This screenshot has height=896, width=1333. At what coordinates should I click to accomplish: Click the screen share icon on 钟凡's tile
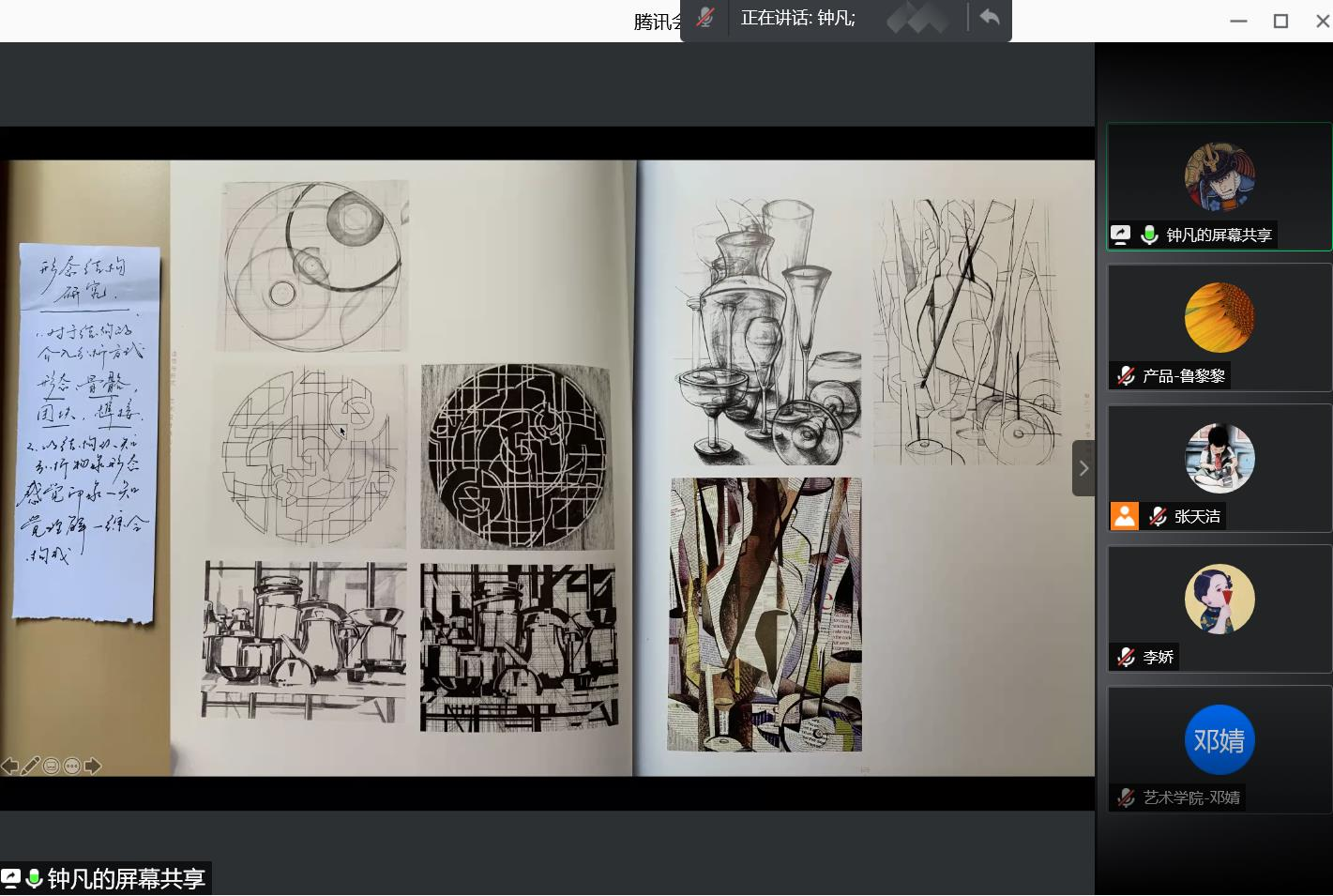[x=1121, y=235]
